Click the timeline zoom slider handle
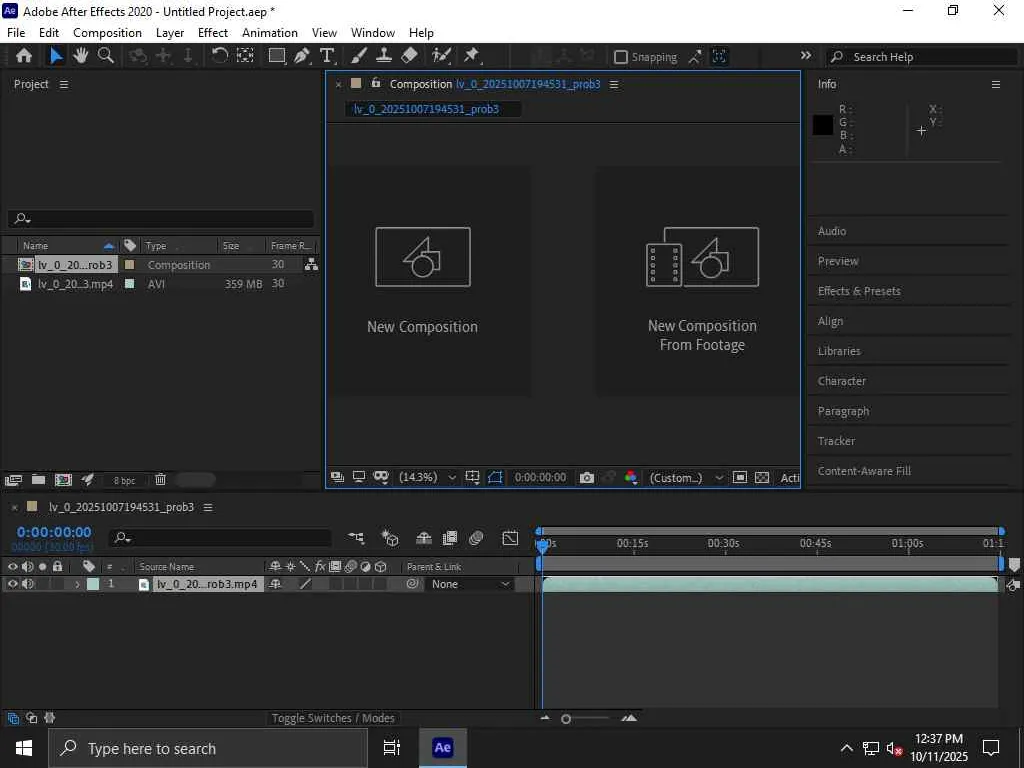This screenshot has width=1024, height=768. 566,719
